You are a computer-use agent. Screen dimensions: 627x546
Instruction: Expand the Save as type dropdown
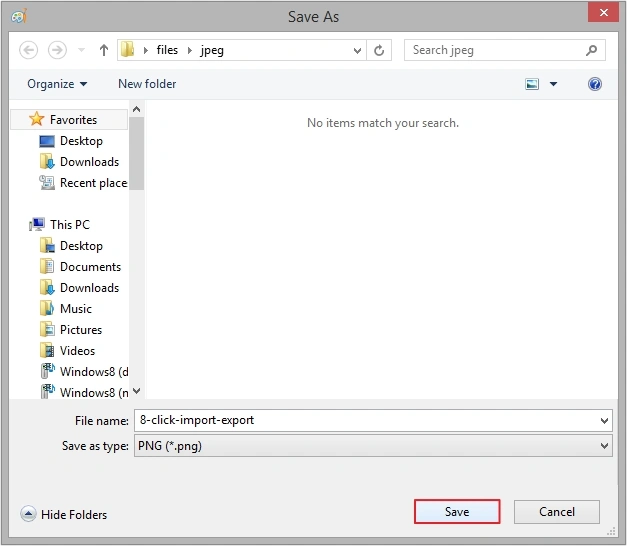point(604,446)
